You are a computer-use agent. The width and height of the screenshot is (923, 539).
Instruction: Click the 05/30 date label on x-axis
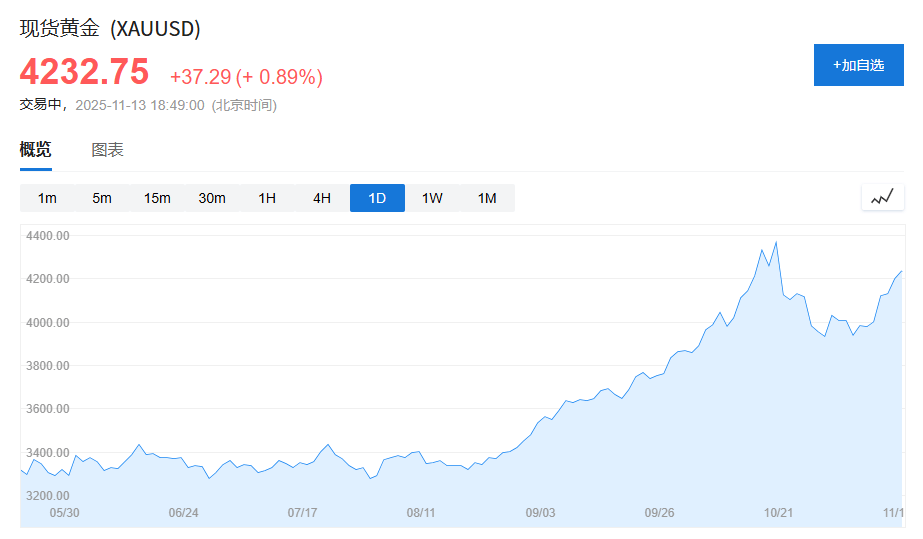pyautogui.click(x=64, y=513)
